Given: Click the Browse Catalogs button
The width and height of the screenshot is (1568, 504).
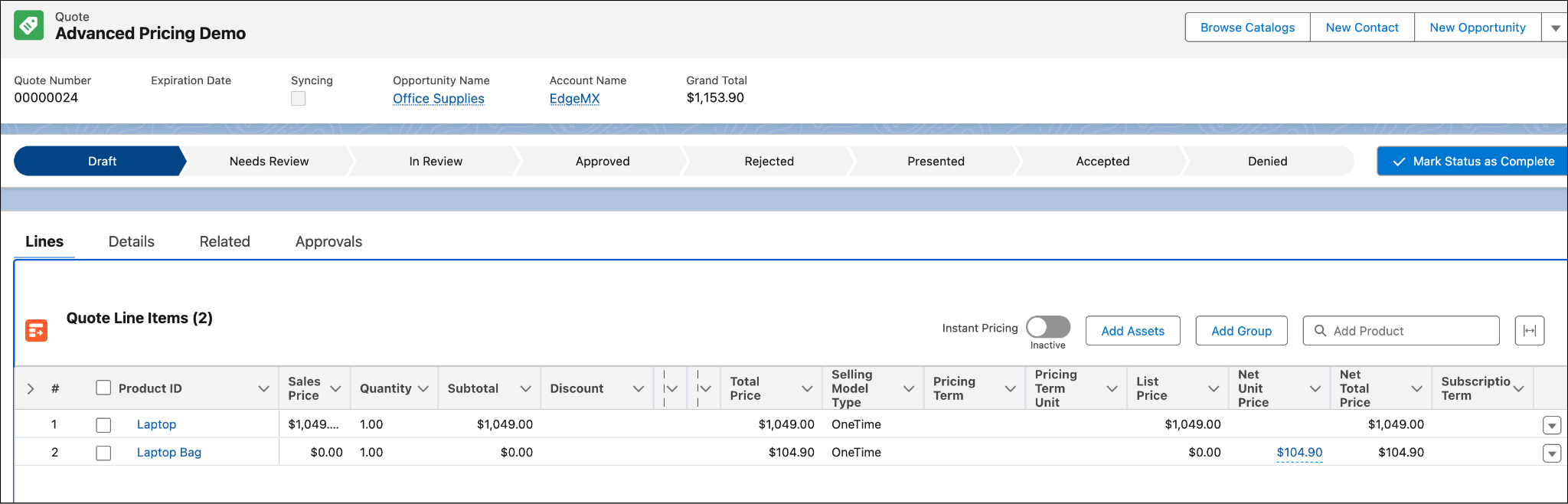Looking at the screenshot, I should [x=1248, y=28].
